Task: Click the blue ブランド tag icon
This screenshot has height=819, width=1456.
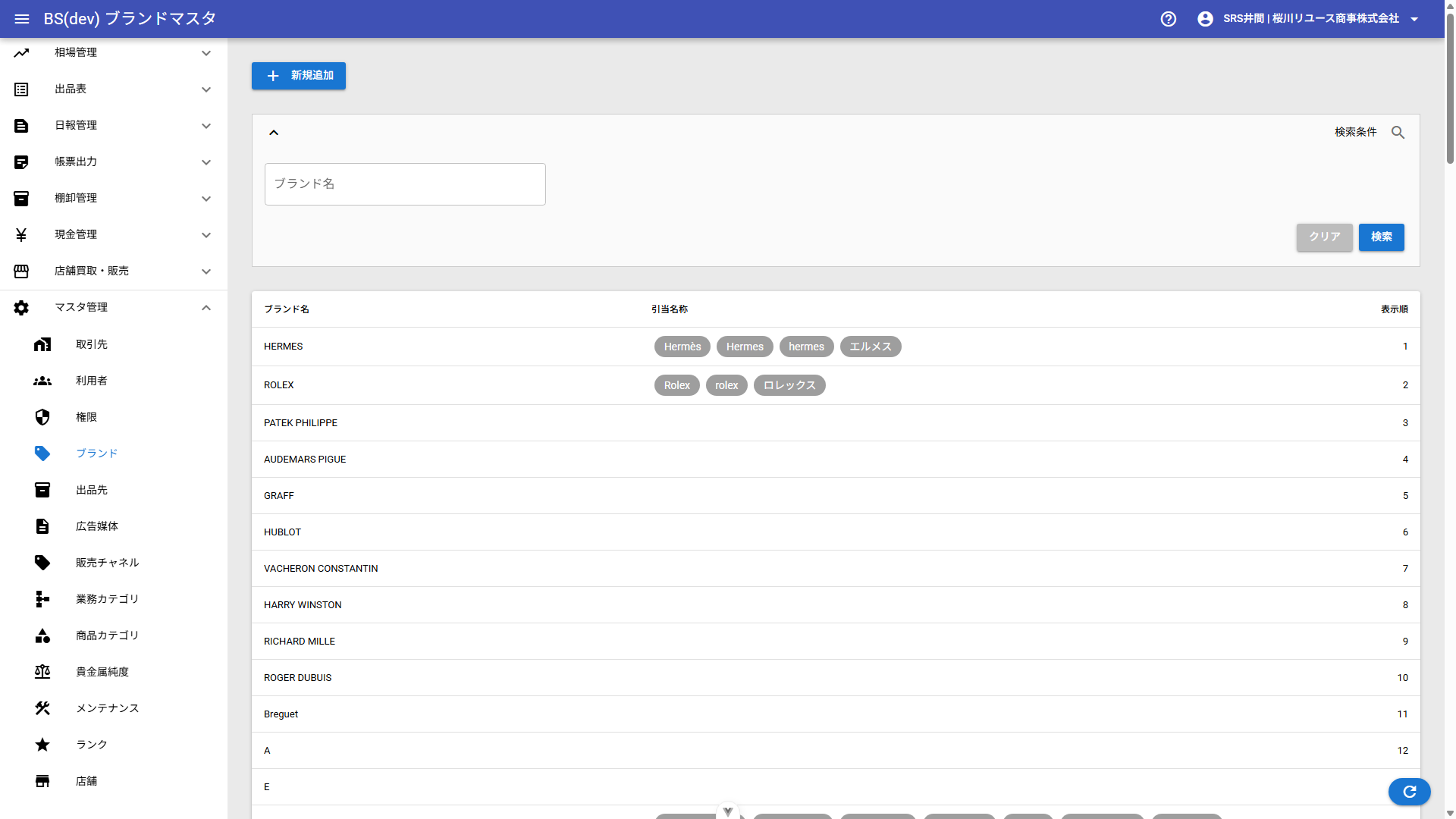Action: point(42,454)
